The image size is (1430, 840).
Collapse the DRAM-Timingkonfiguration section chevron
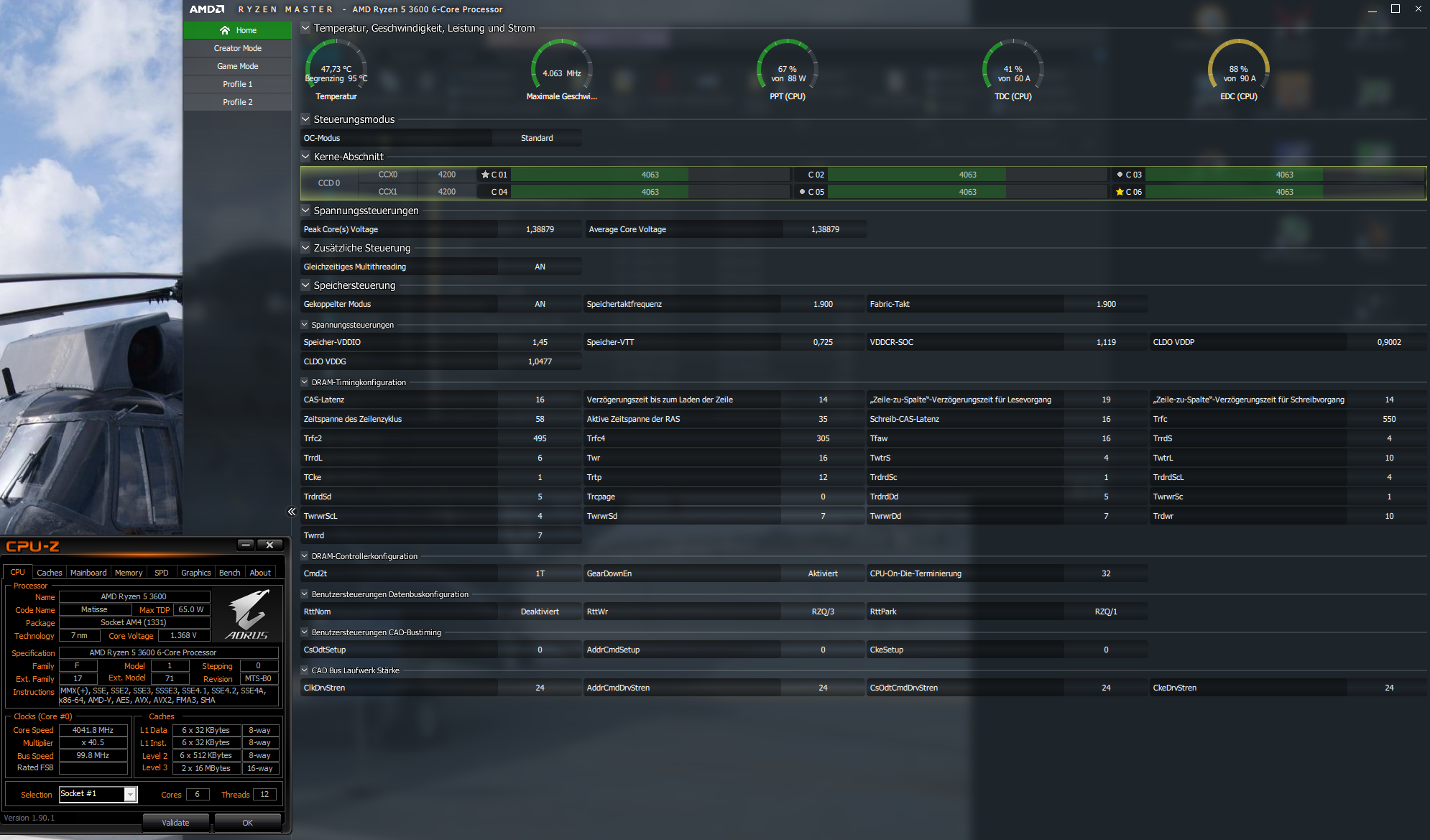tap(305, 382)
